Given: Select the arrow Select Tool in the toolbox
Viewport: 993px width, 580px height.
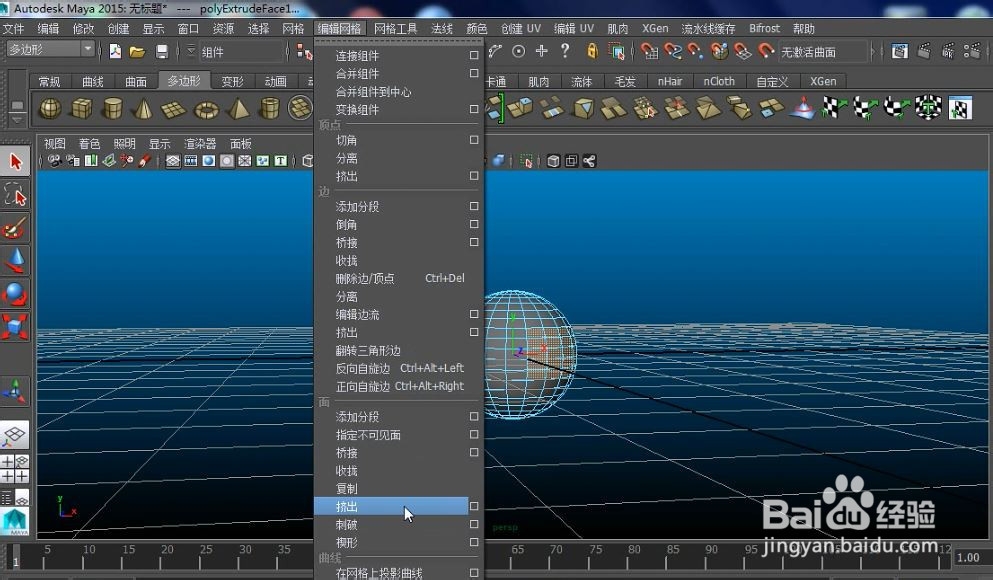Looking at the screenshot, I should pyautogui.click(x=14, y=160).
